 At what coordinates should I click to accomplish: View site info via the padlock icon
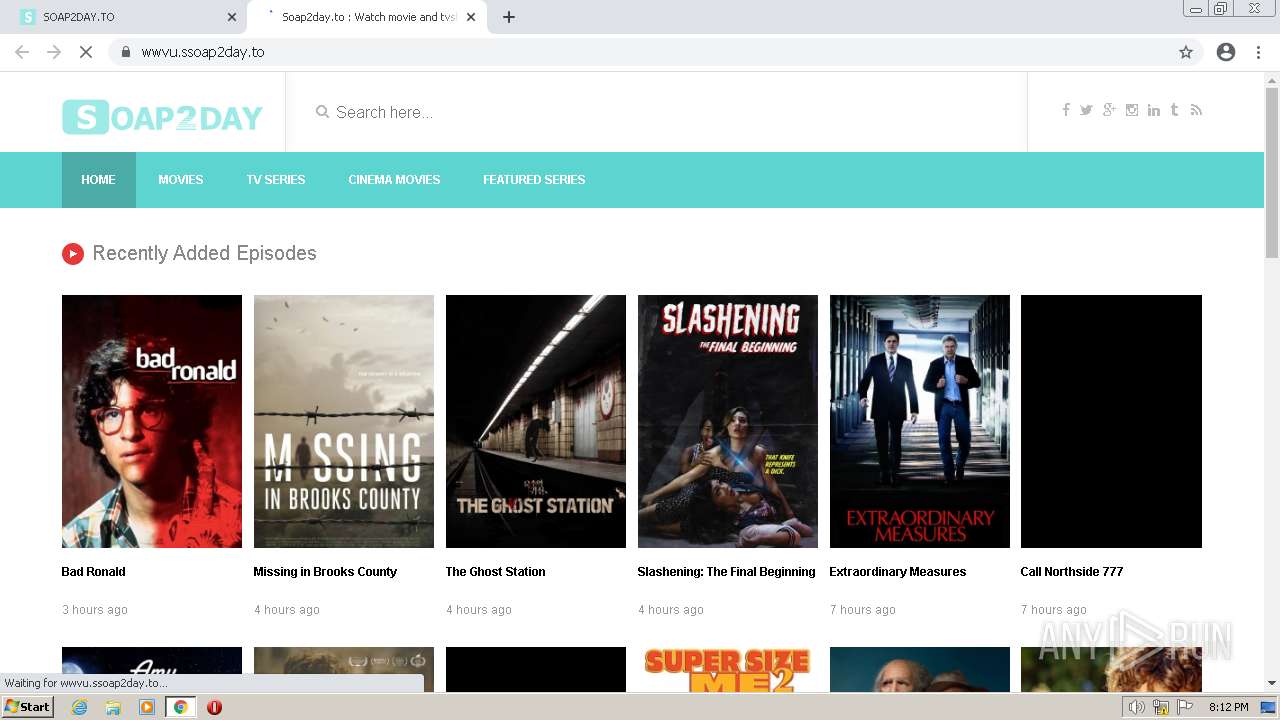tap(125, 52)
